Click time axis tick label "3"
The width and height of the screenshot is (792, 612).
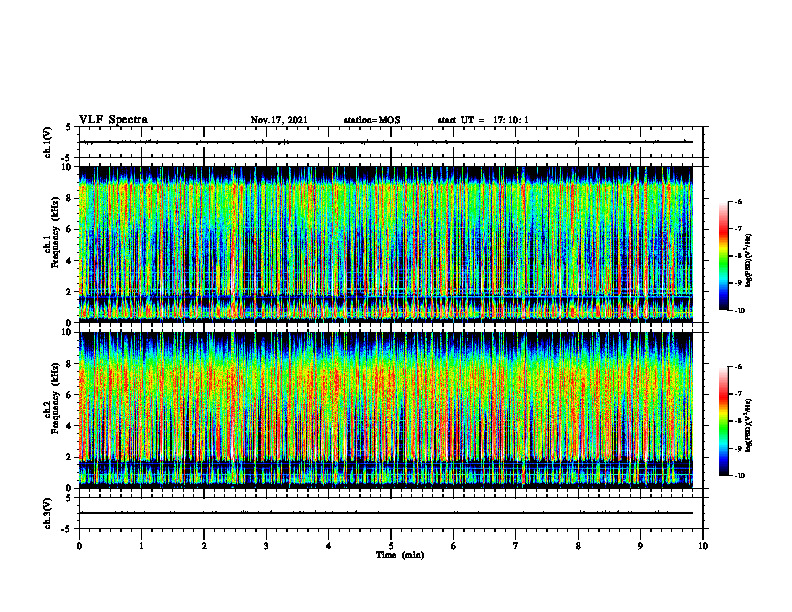click(x=266, y=546)
